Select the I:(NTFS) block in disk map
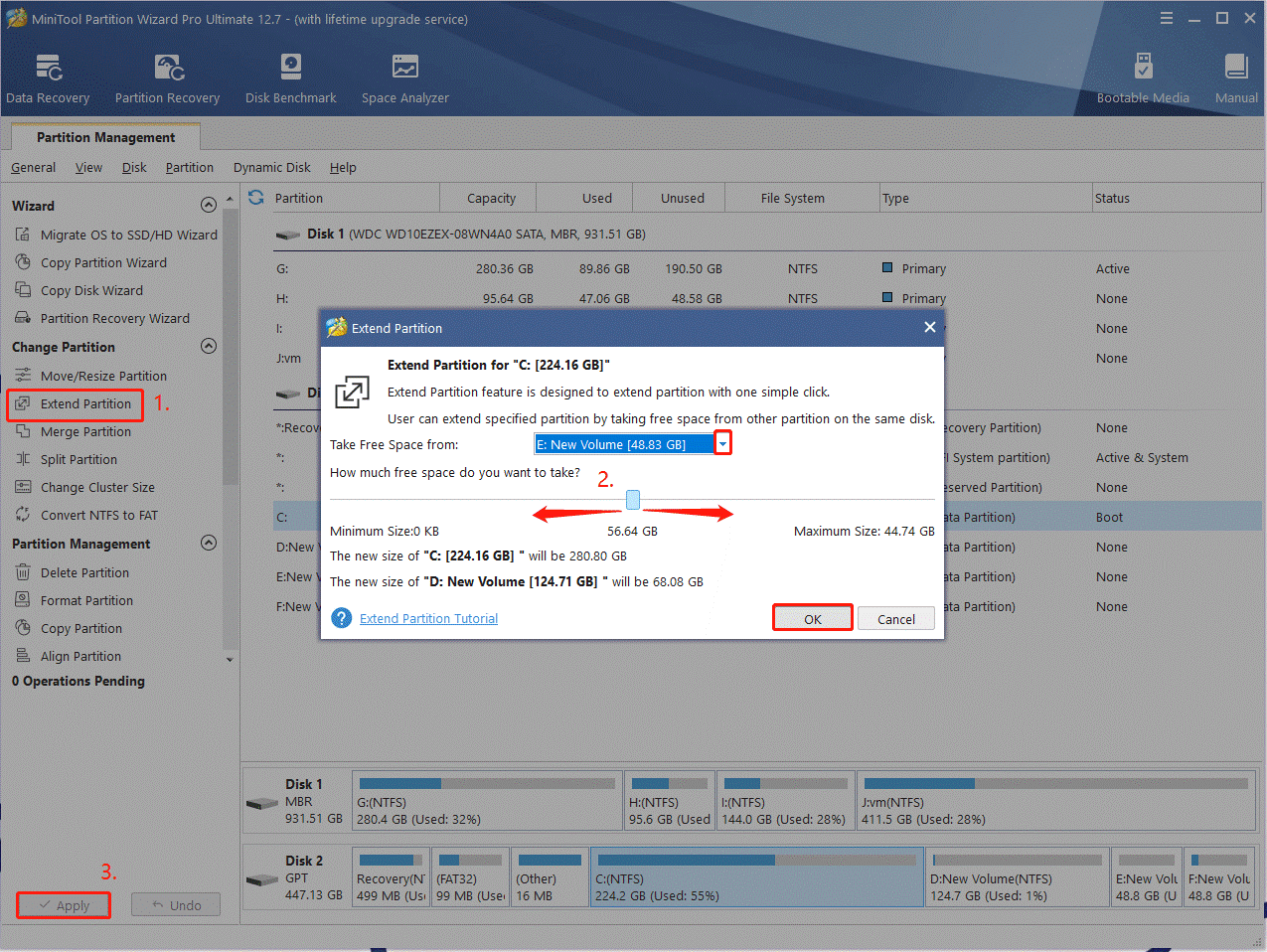Viewport: 1267px width, 952px height. pos(786,801)
